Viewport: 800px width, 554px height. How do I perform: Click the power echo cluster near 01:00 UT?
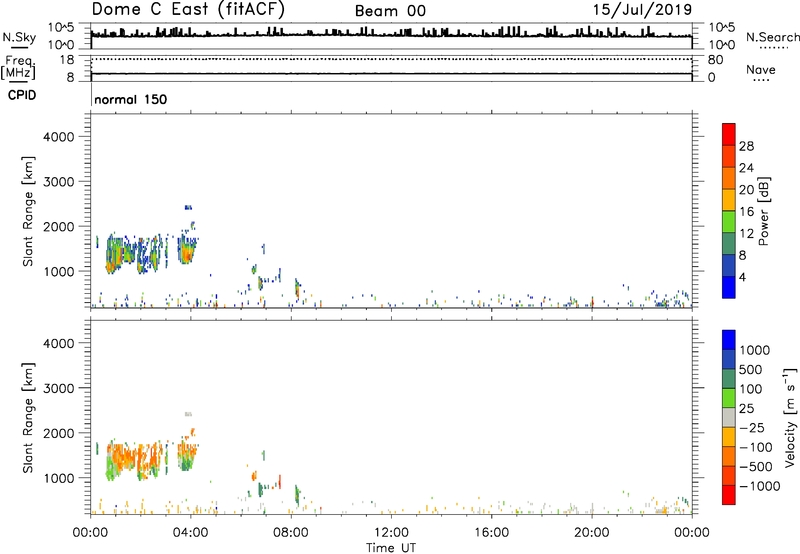point(115,254)
